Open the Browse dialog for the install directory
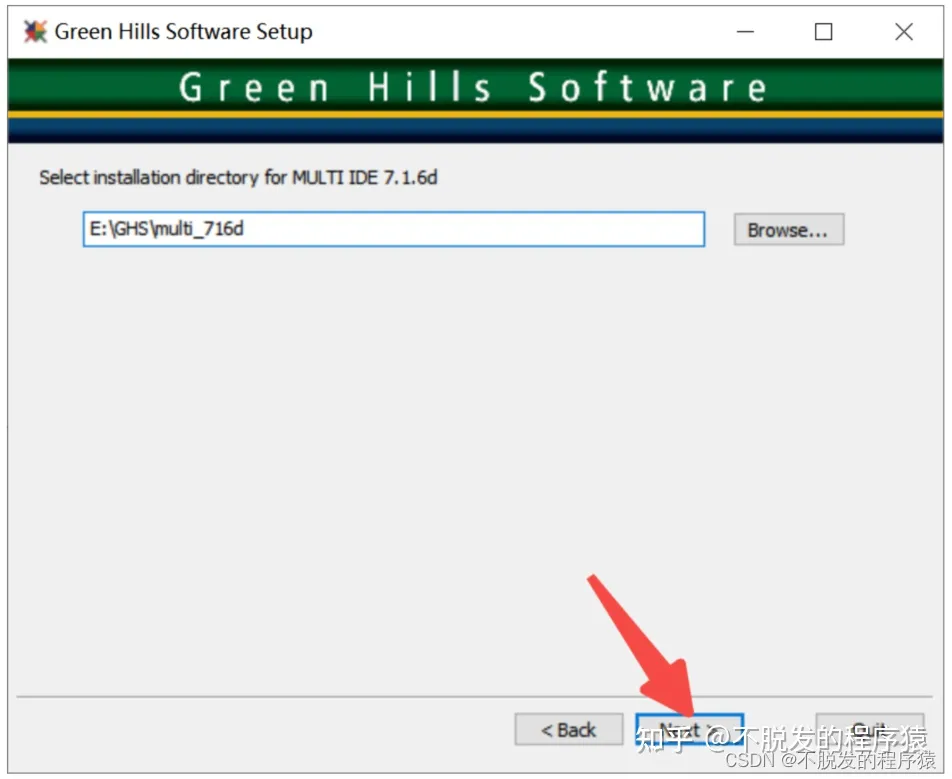The width and height of the screenshot is (952, 779). click(788, 229)
